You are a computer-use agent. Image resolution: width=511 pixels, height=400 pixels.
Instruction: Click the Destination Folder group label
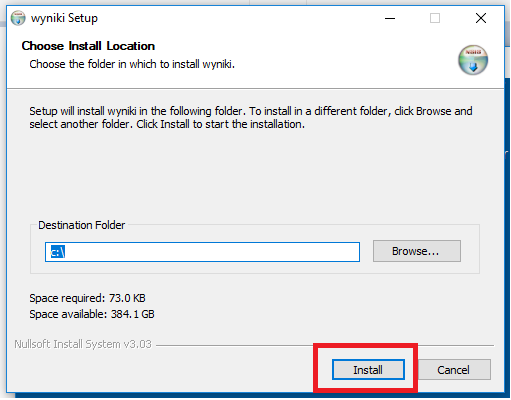[x=82, y=225]
